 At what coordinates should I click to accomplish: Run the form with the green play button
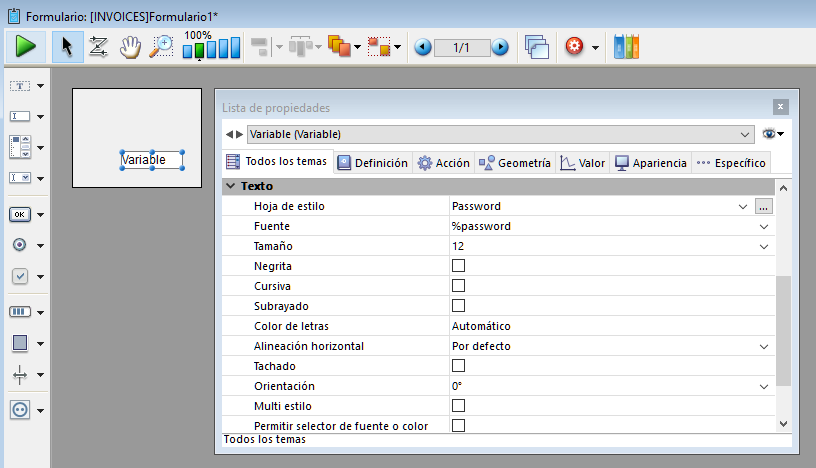click(x=25, y=46)
